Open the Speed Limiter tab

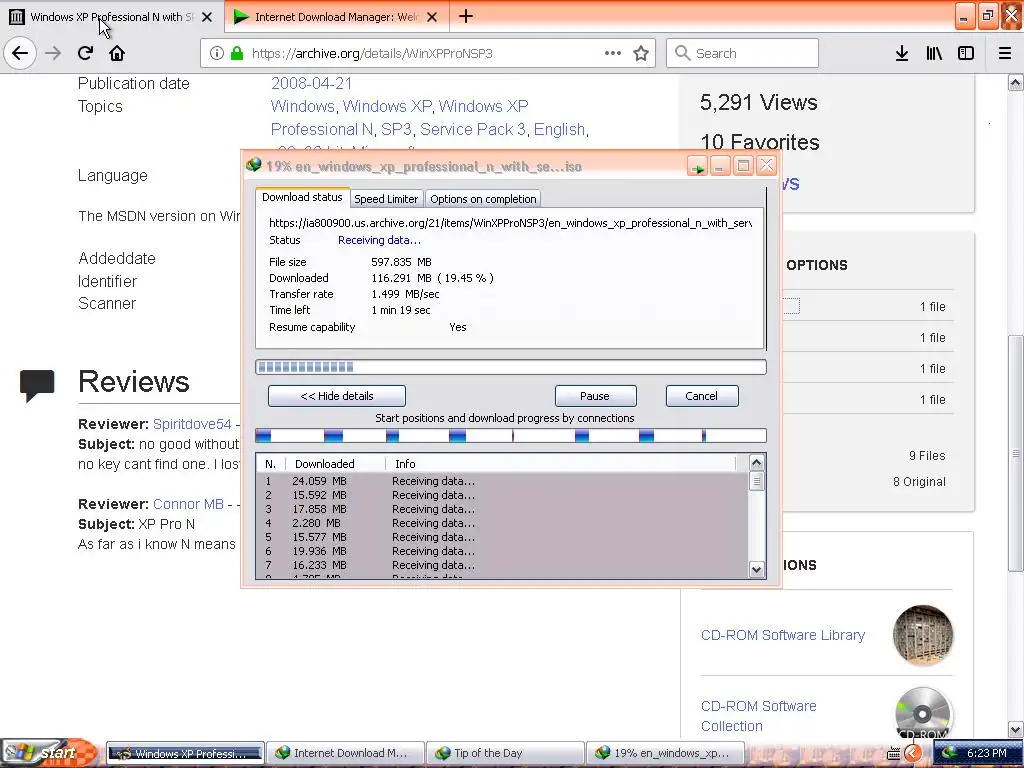point(386,199)
